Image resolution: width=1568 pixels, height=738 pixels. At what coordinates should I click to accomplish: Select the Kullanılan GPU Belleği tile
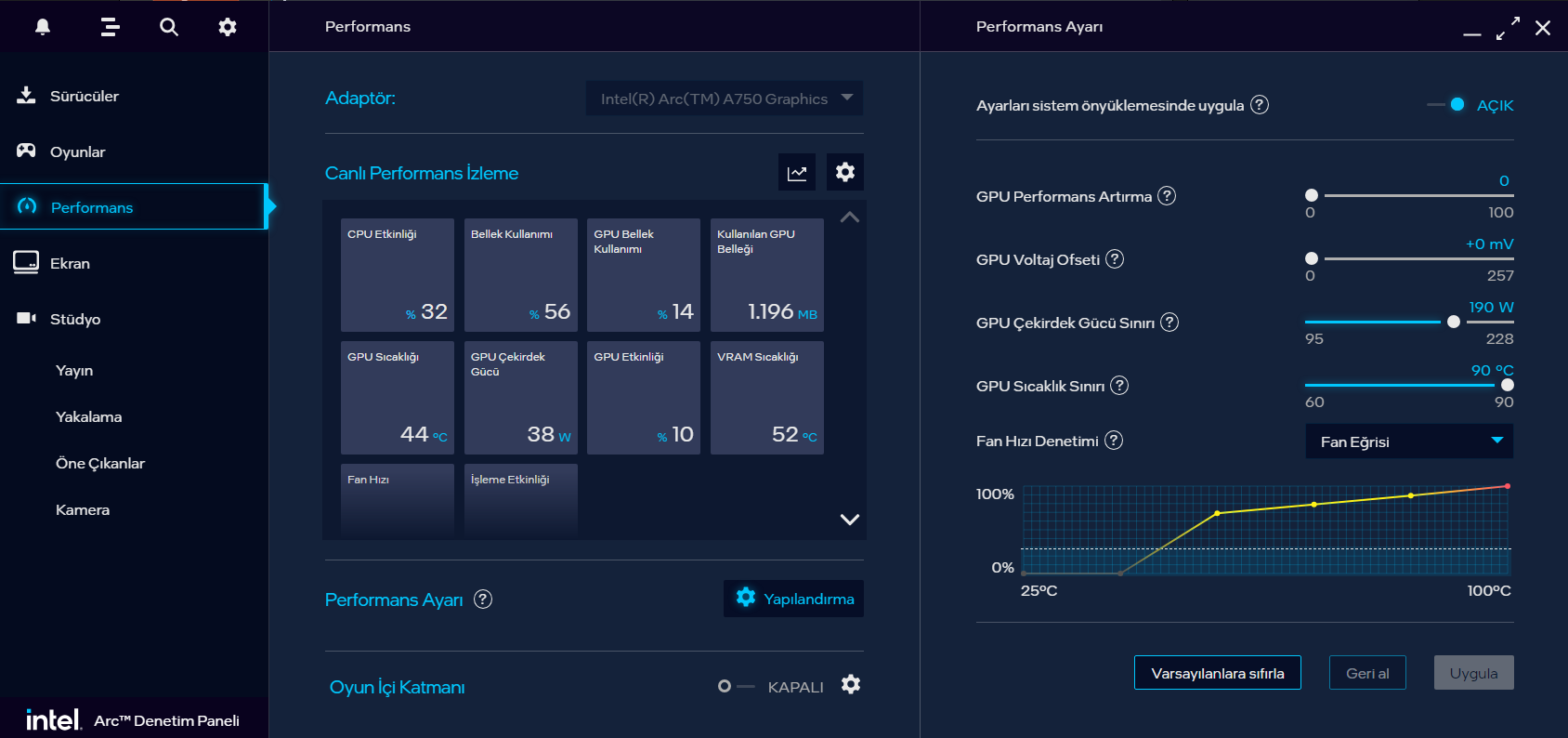(x=767, y=275)
